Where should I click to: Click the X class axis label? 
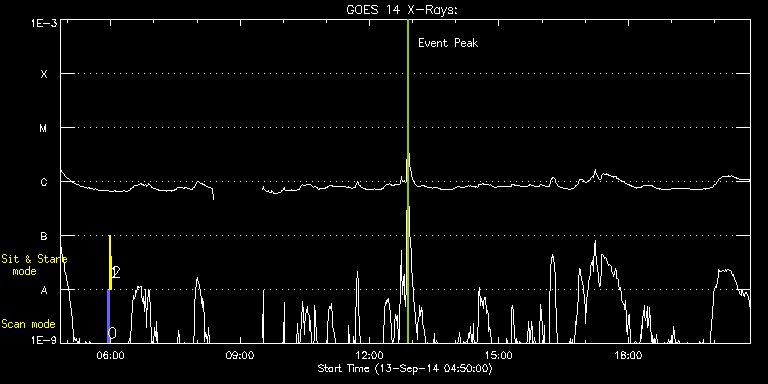(x=44, y=74)
